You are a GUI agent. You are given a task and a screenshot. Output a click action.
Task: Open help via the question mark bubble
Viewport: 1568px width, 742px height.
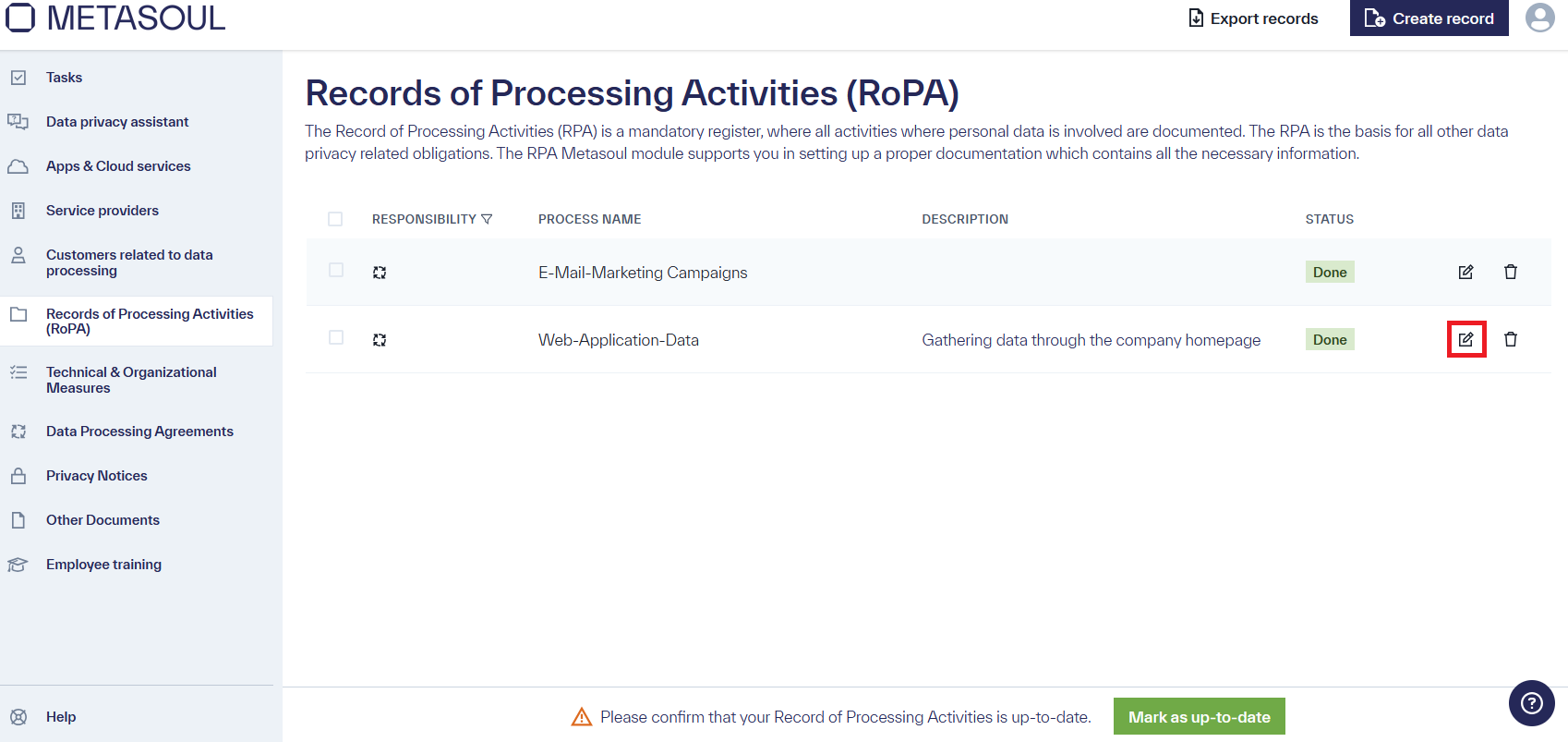click(x=1531, y=703)
